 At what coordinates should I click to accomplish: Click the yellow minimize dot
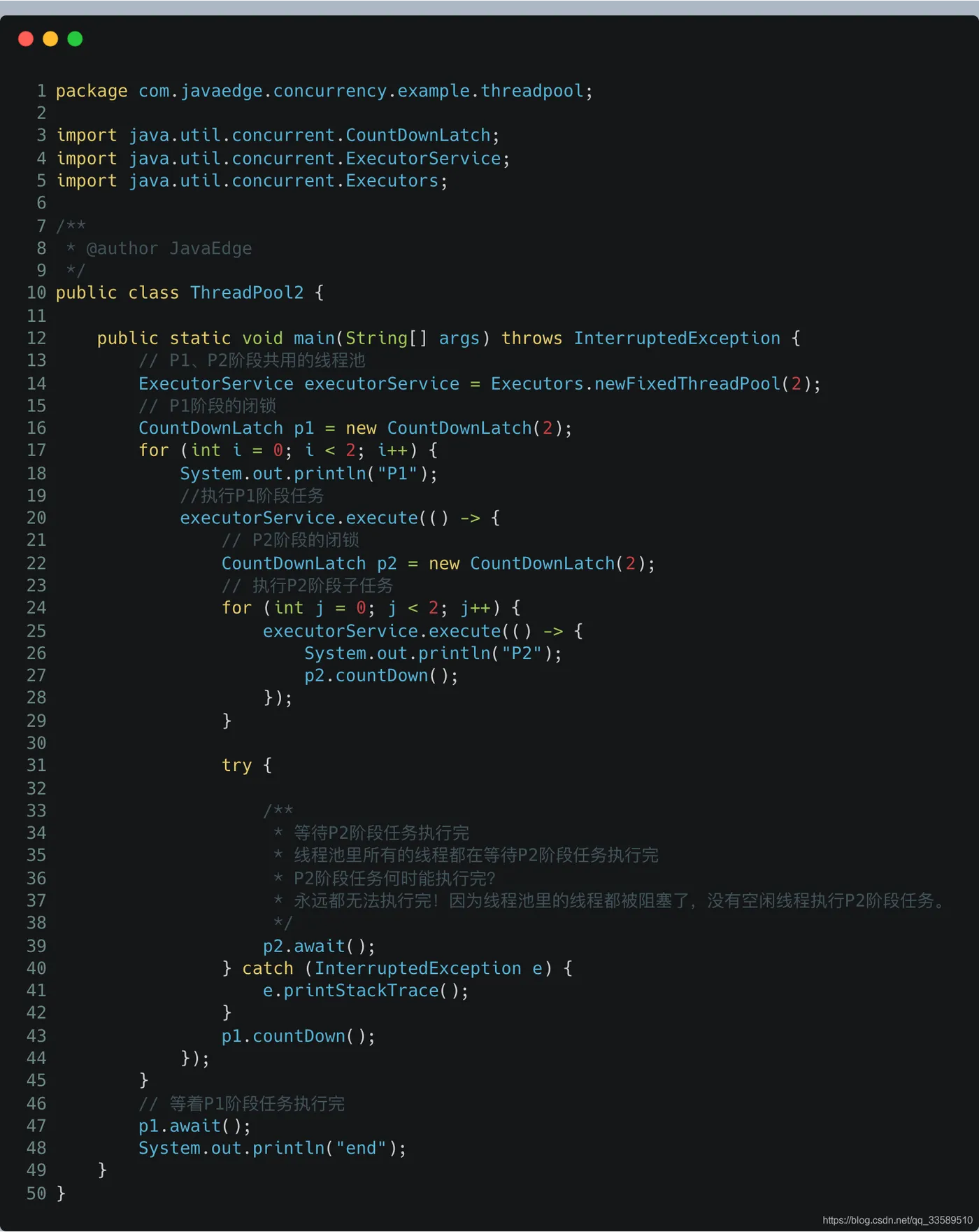(50, 38)
